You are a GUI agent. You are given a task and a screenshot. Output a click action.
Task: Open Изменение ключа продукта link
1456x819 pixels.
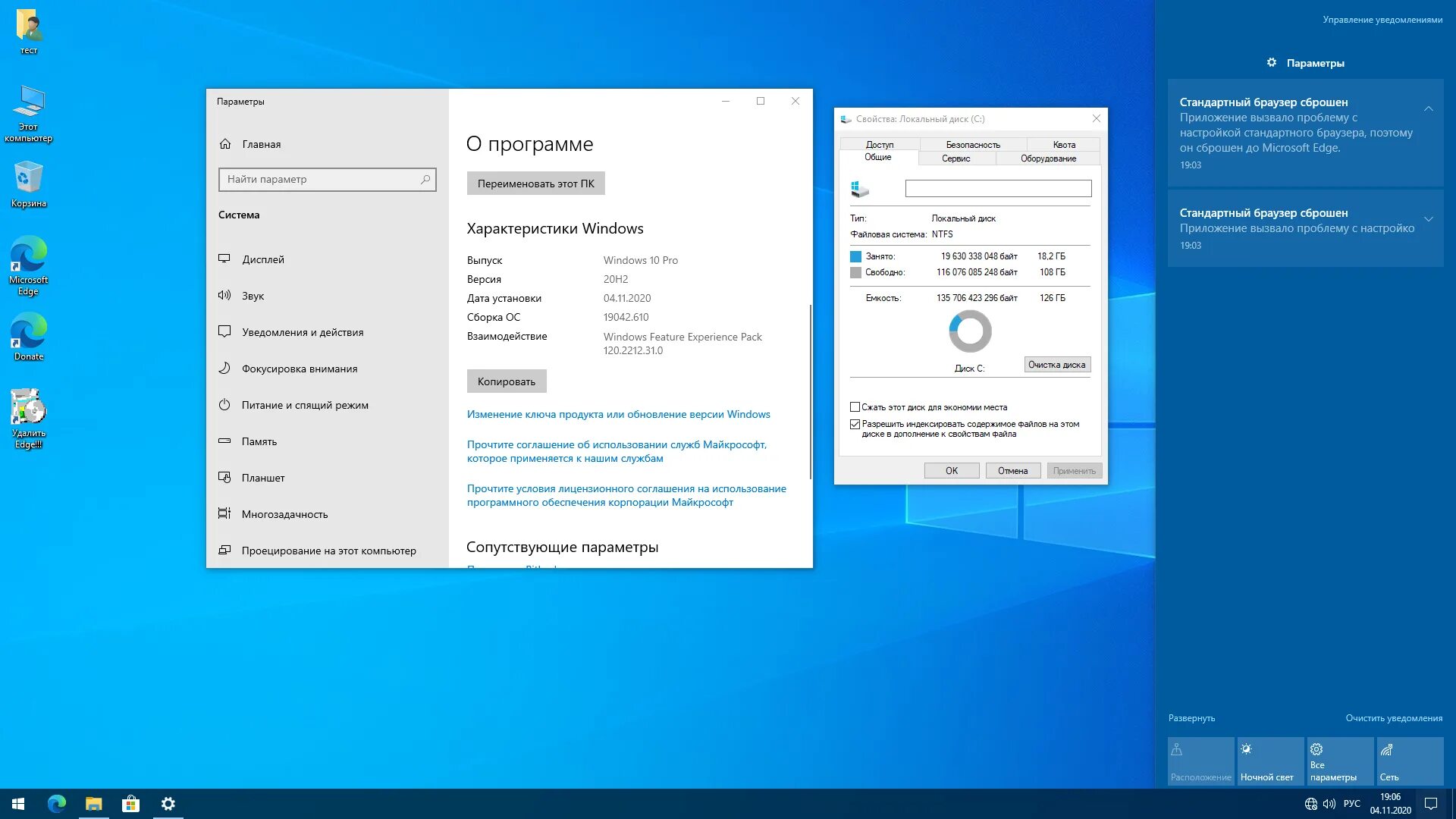tap(618, 414)
